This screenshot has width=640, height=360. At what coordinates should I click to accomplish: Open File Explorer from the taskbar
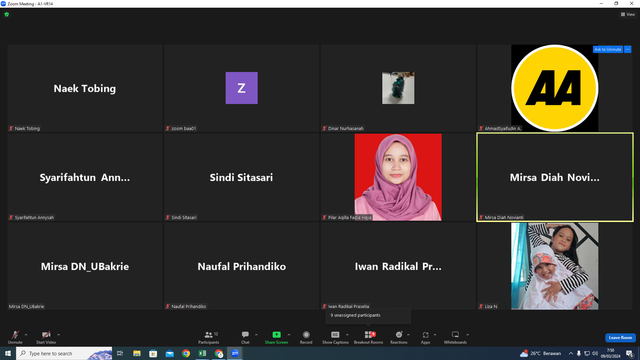point(137,353)
